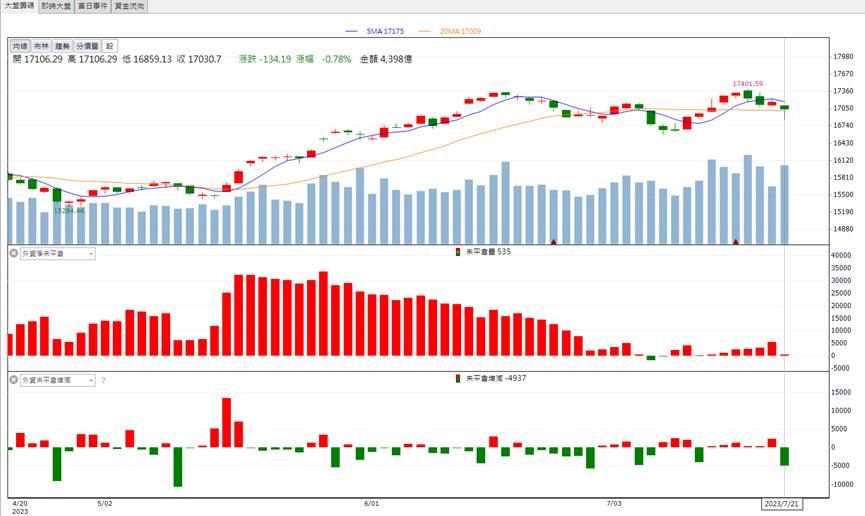
Task: Toggle the 趨勢 trend overlay
Action: point(62,46)
